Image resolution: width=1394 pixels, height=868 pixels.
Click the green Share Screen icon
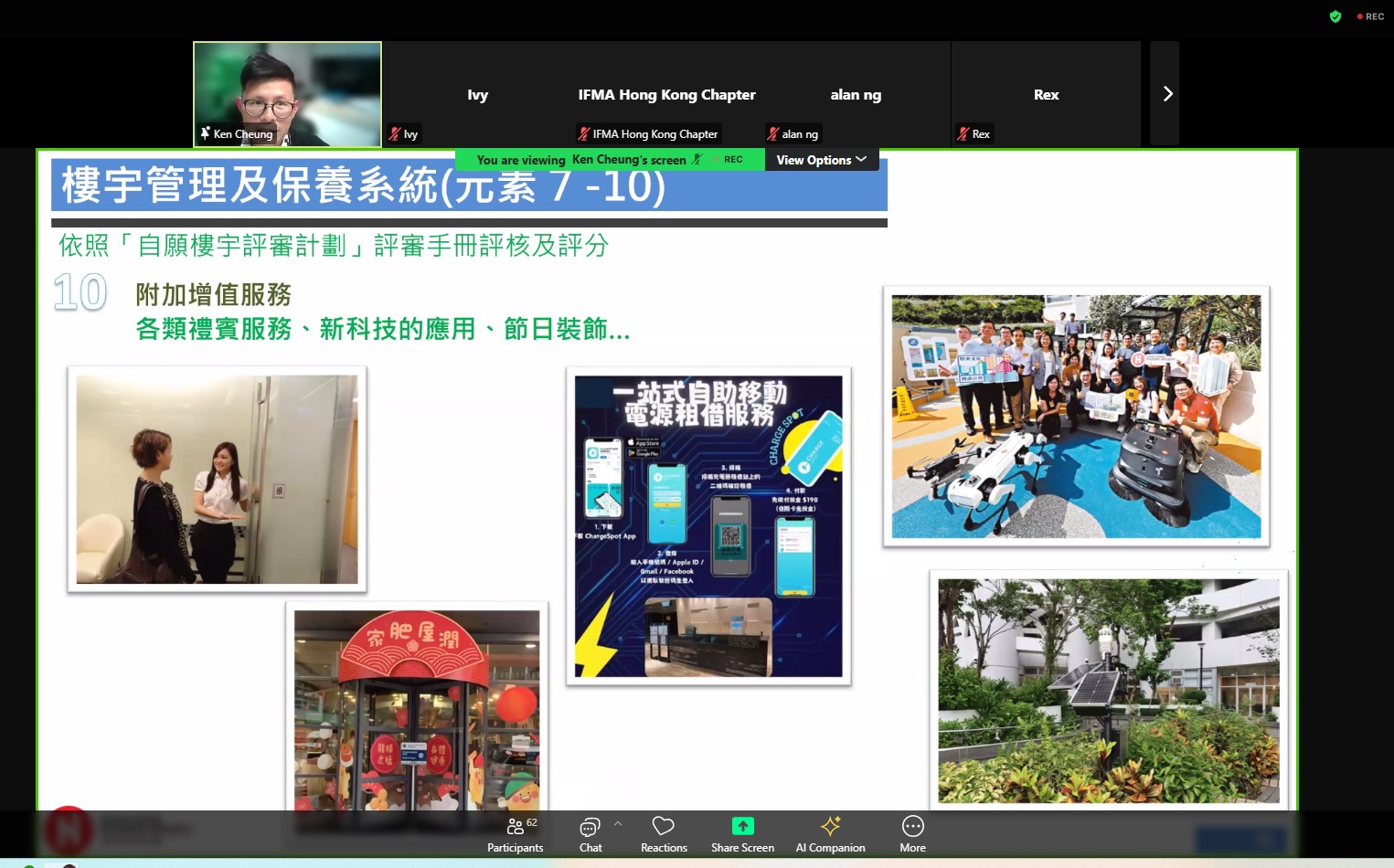tap(742, 827)
